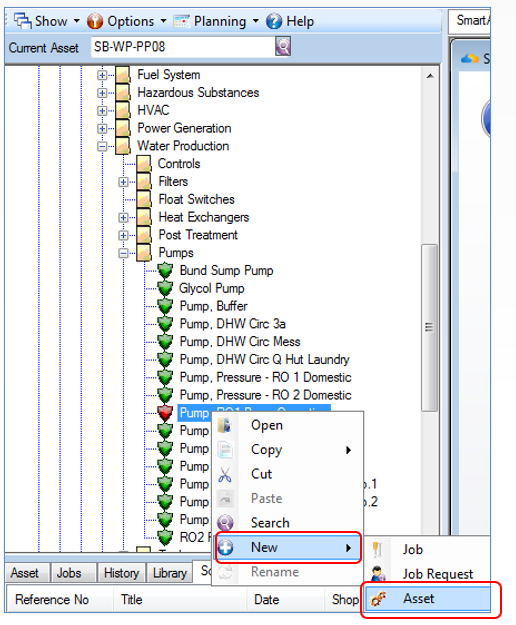Switch to the History tab
The height and width of the screenshot is (625, 516).
click(x=121, y=573)
